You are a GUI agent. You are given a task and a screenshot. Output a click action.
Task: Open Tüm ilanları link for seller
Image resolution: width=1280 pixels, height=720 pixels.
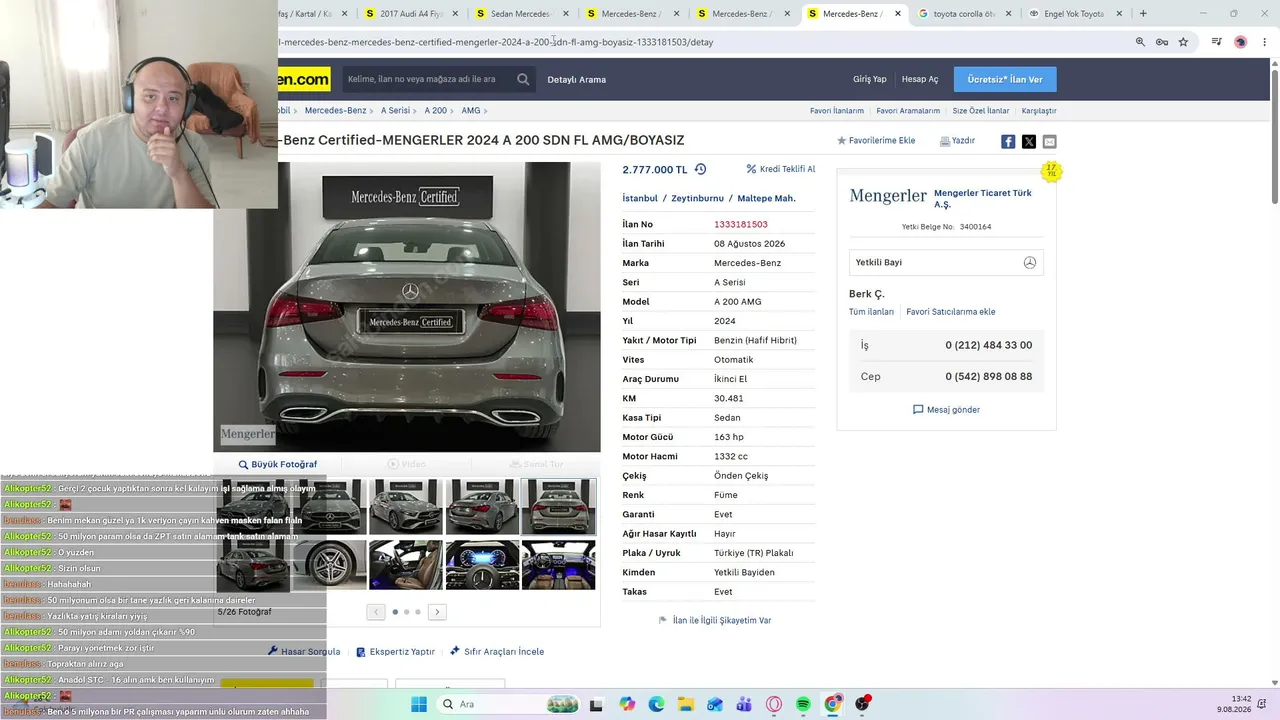click(x=872, y=312)
